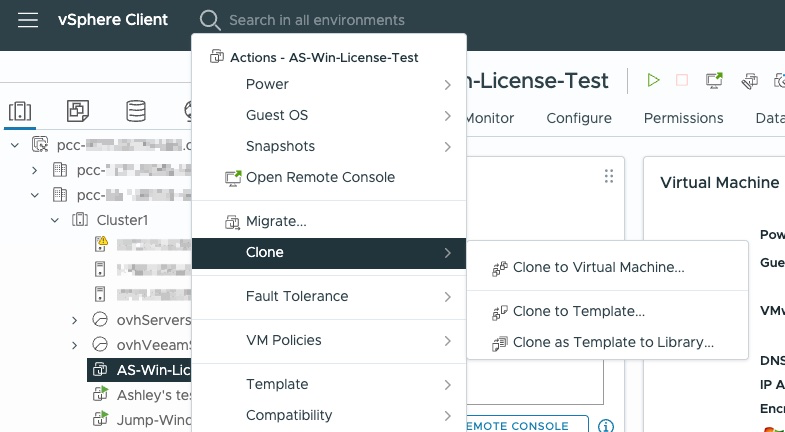
Task: Click Jump-Windows VM powered-on icon
Action: point(100,418)
